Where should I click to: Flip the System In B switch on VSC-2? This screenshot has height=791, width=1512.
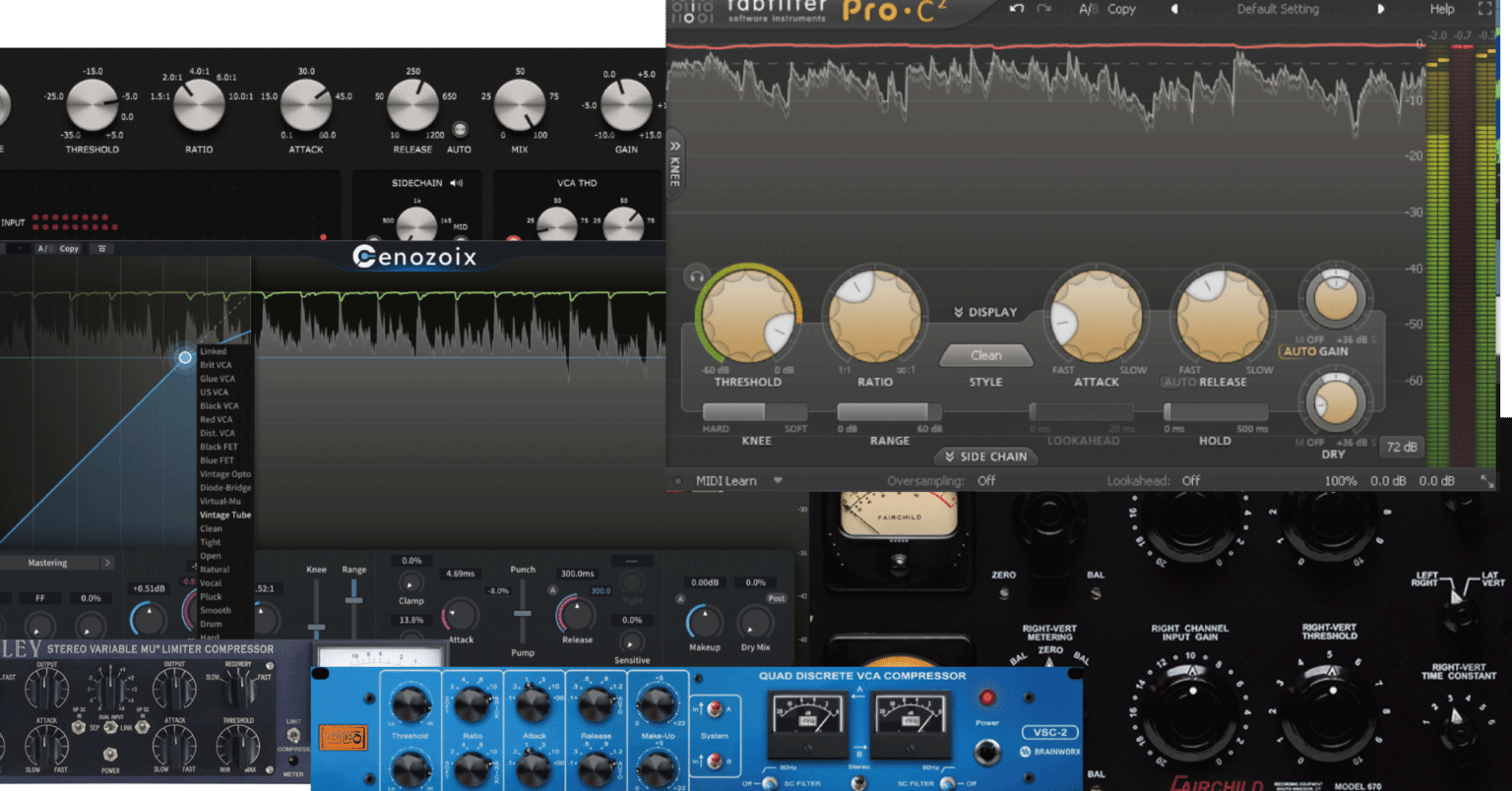(x=716, y=761)
